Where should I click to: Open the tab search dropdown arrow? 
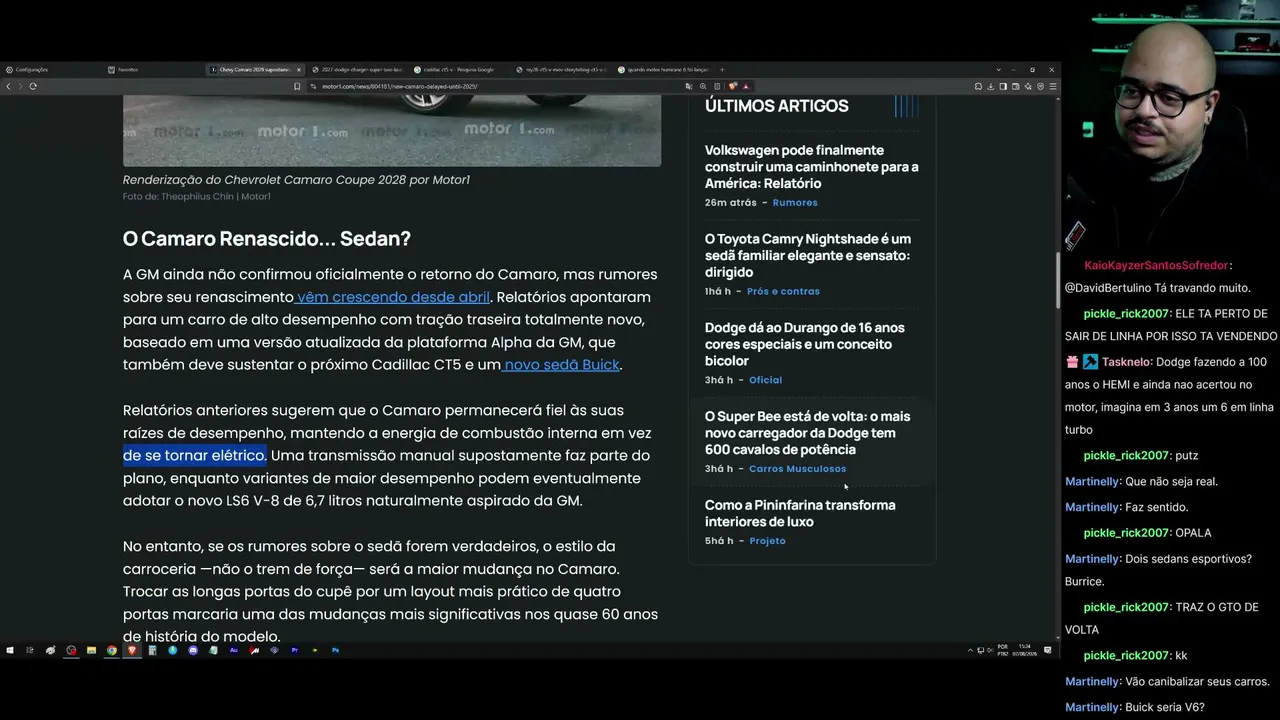[998, 70]
